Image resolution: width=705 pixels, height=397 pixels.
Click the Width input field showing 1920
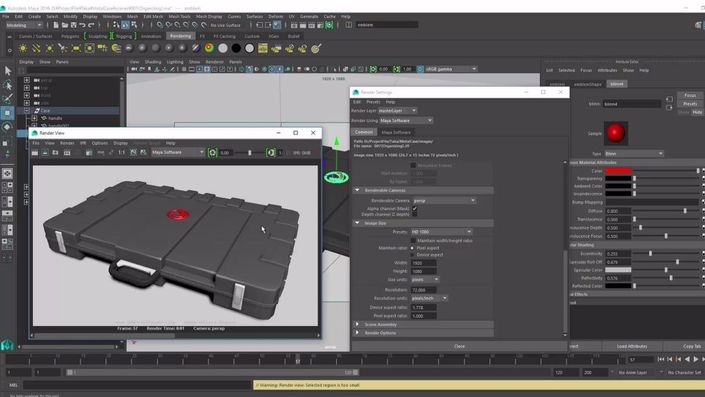point(424,263)
